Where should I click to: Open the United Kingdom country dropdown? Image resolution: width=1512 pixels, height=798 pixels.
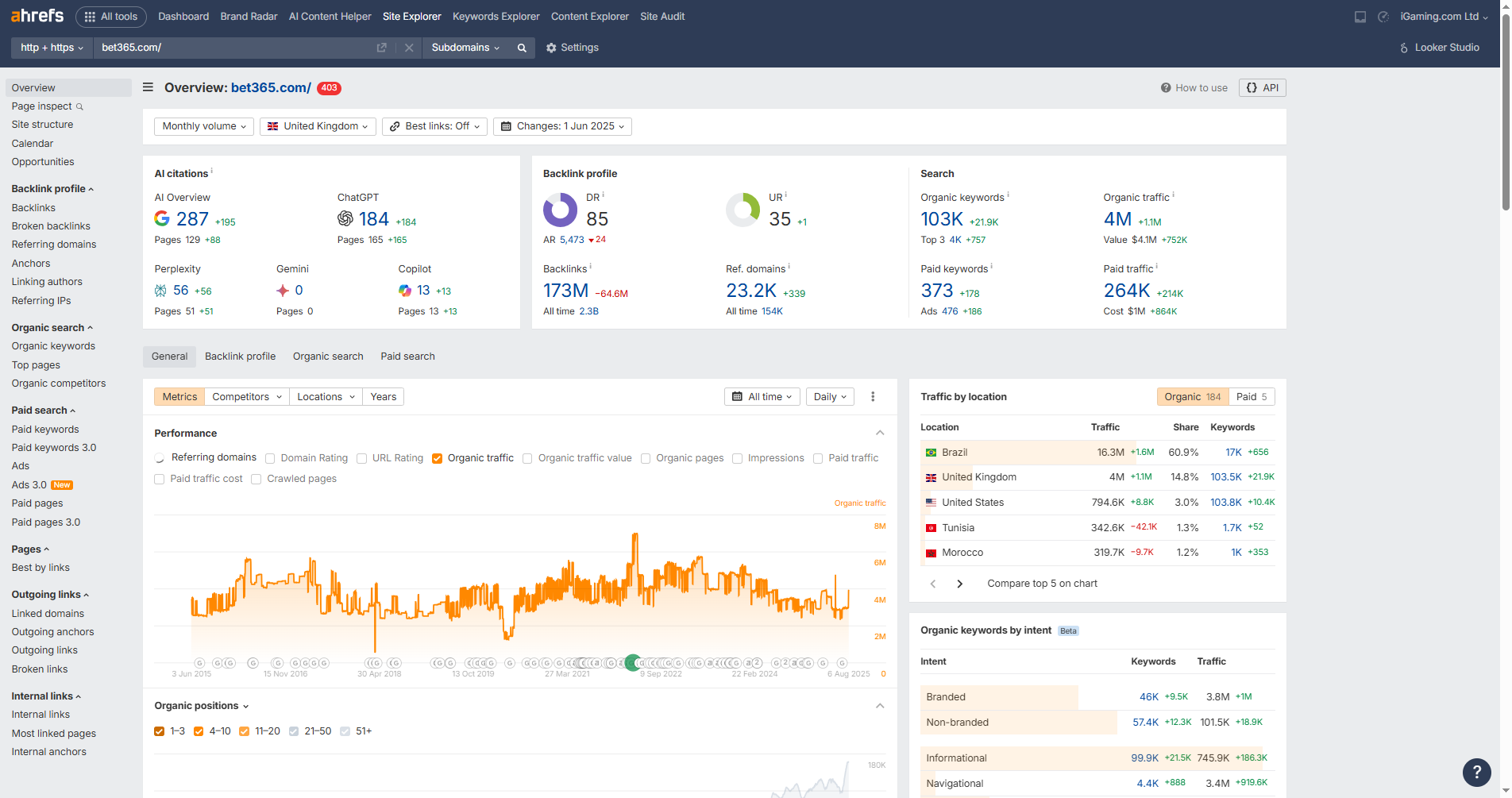(x=318, y=126)
